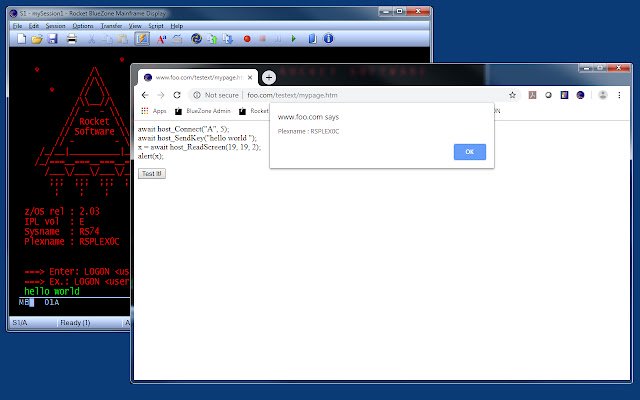
Task: Click the blue square extension icon in Chrome
Action: (564, 95)
